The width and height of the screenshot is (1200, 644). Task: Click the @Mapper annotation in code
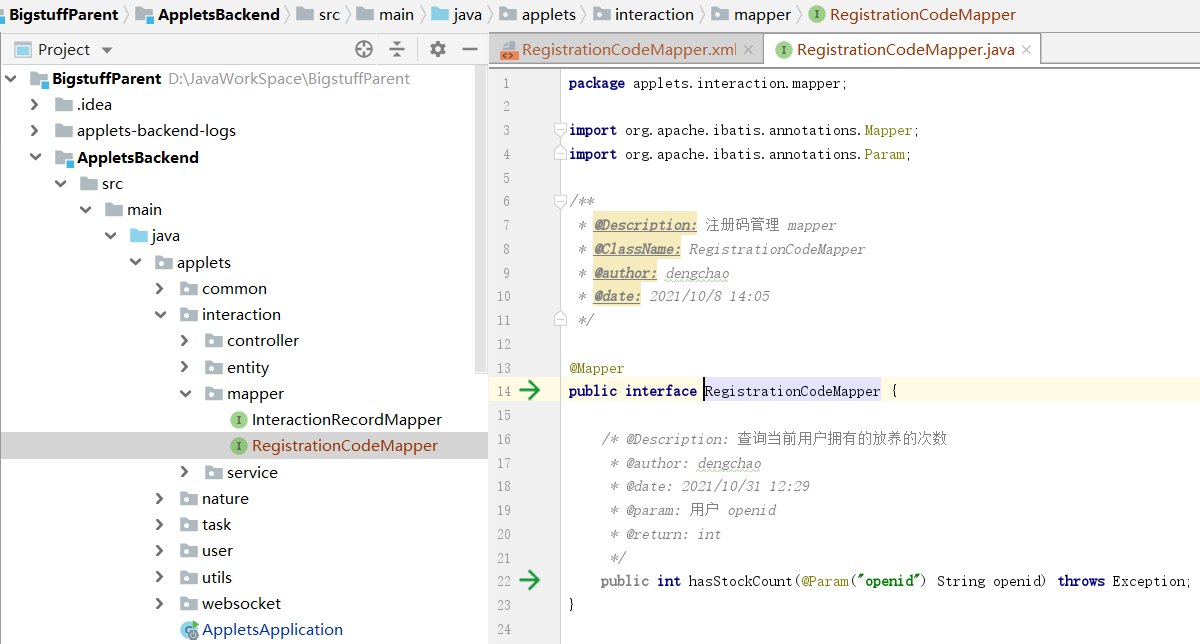(596, 367)
